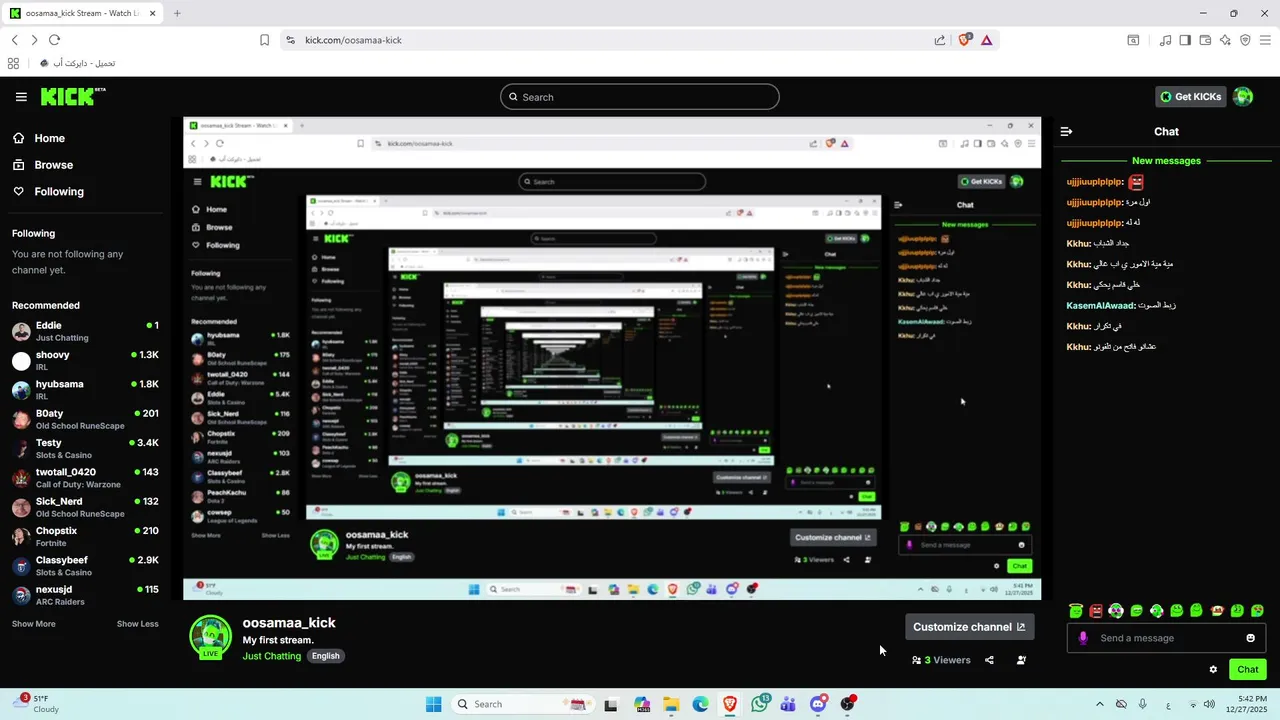1280x720 pixels.
Task: Click the address bar URL kick.com/oosamaa-kick
Action: 353,40
